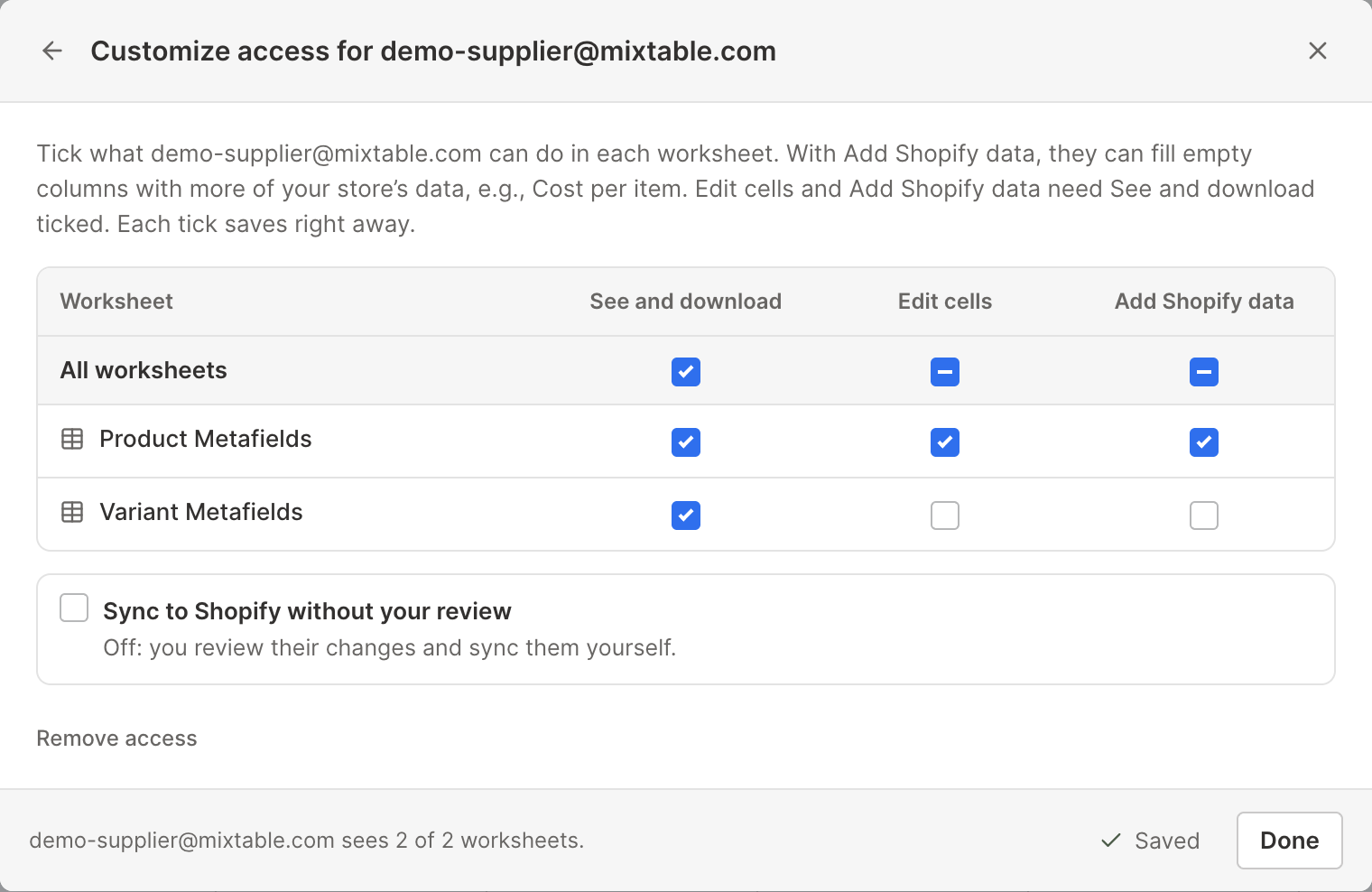Click the Variant Metafields row label
This screenshot has height=892, width=1372.
201,512
